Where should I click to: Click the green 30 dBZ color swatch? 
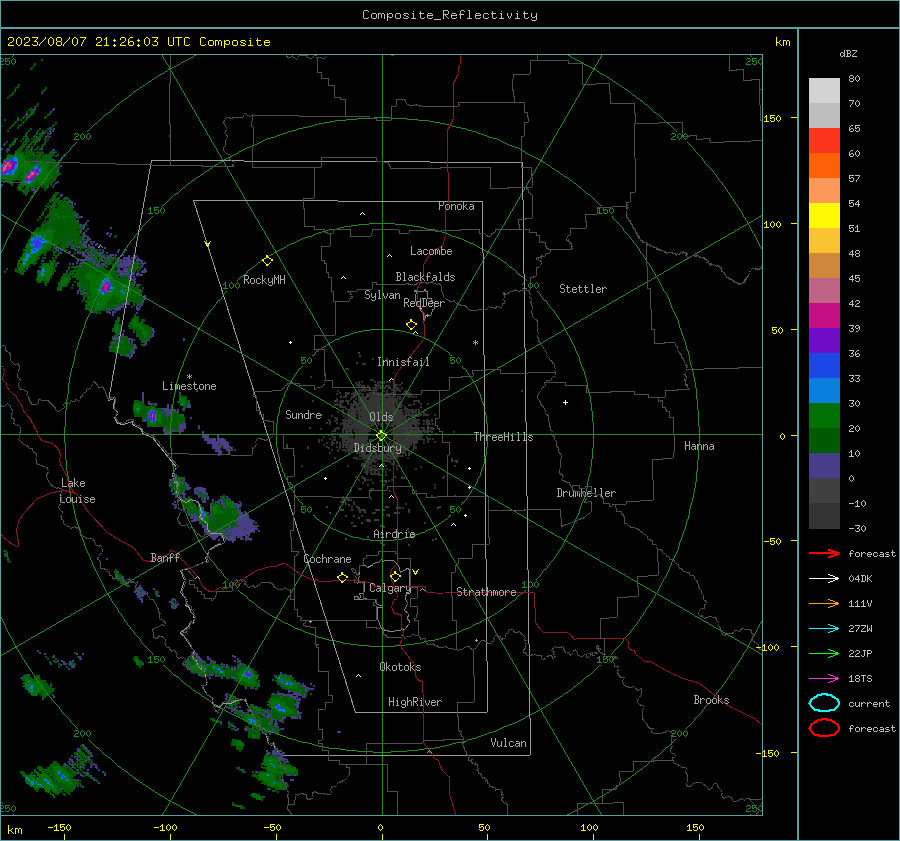[824, 415]
